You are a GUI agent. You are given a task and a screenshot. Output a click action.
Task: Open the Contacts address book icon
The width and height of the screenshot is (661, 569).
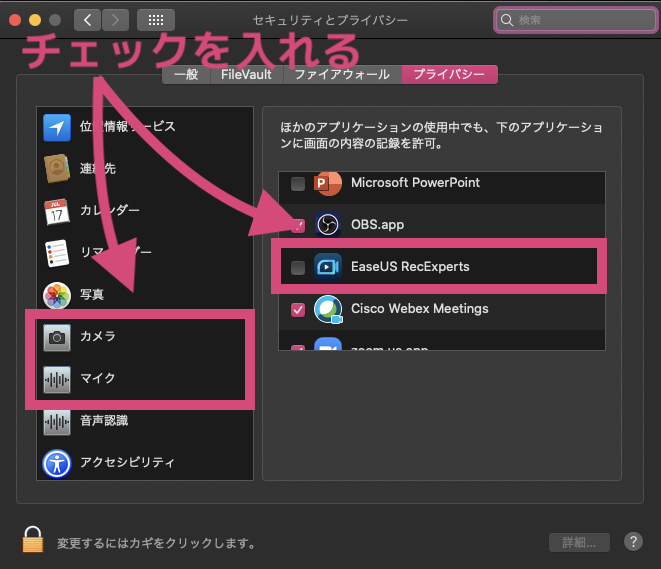(57, 169)
